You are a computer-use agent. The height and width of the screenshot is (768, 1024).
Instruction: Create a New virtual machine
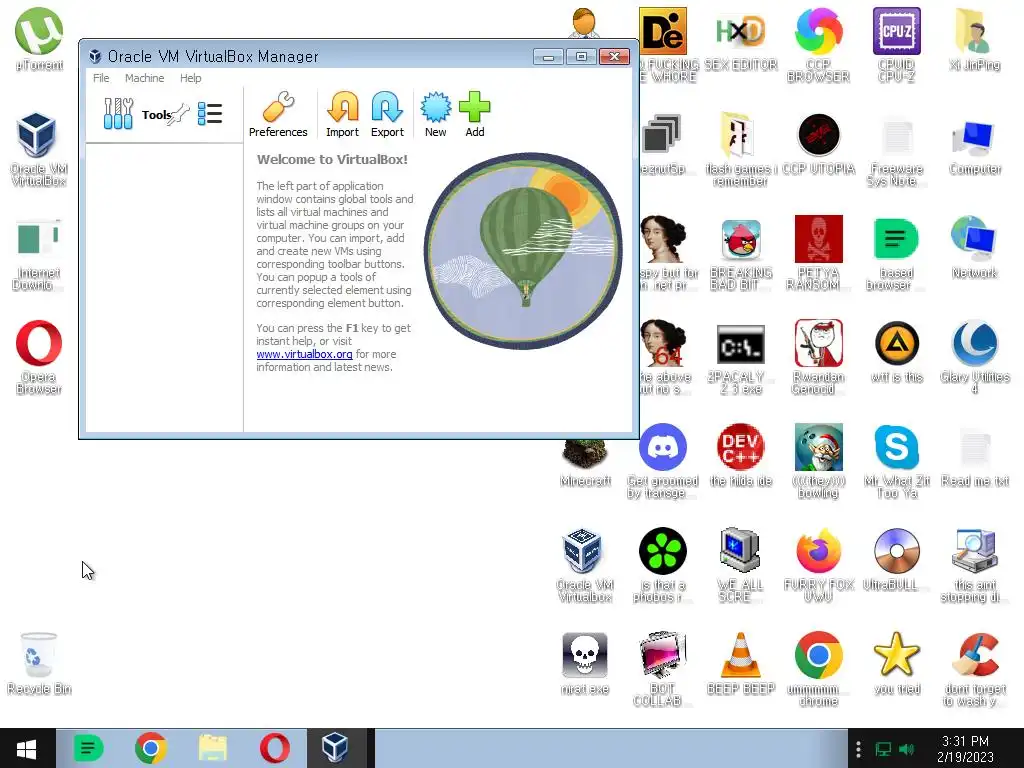click(x=436, y=114)
